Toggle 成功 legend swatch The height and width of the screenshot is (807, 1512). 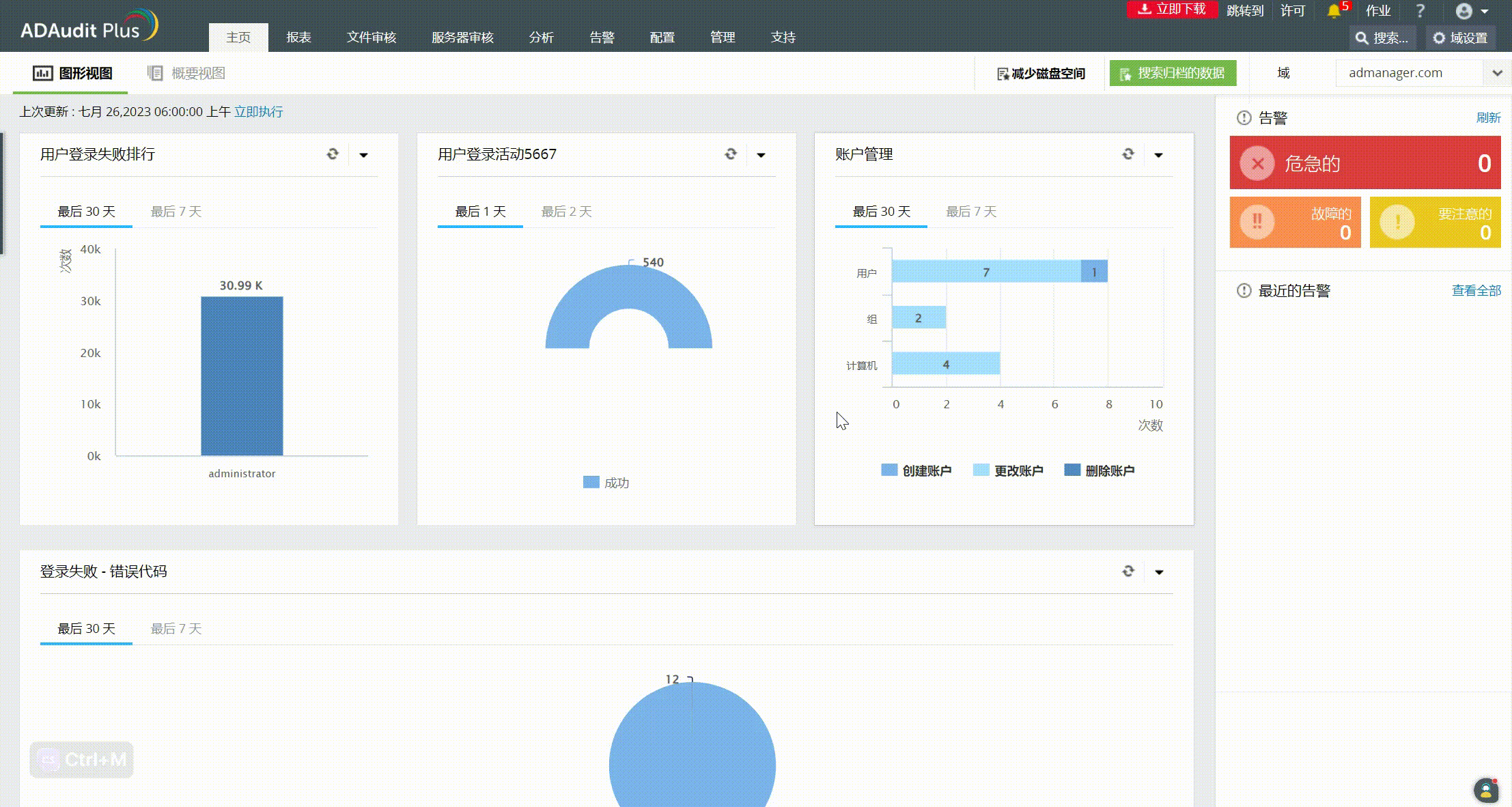pyautogui.click(x=591, y=483)
